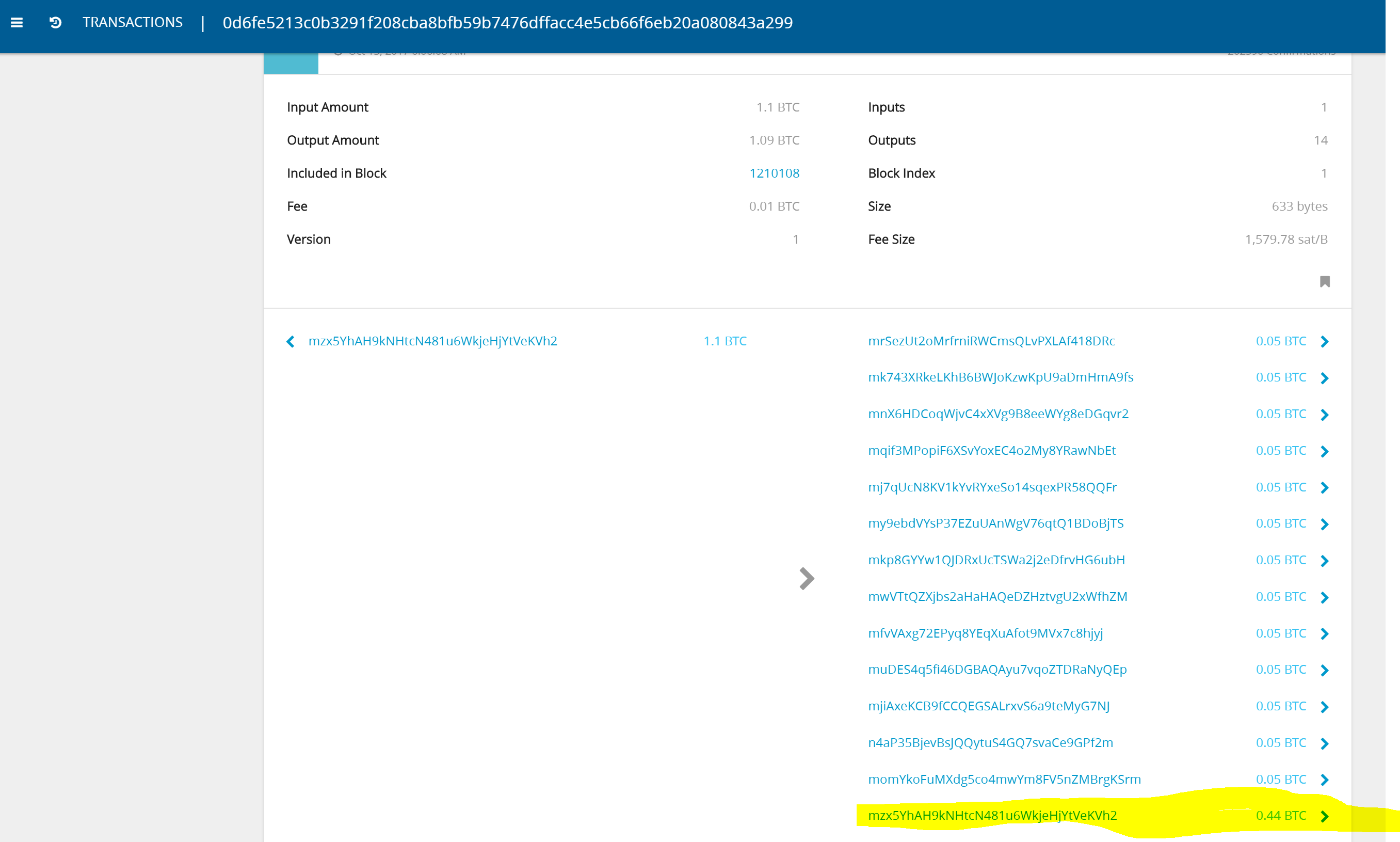
Task: Click the back chevron beside the input address
Action: point(291,342)
